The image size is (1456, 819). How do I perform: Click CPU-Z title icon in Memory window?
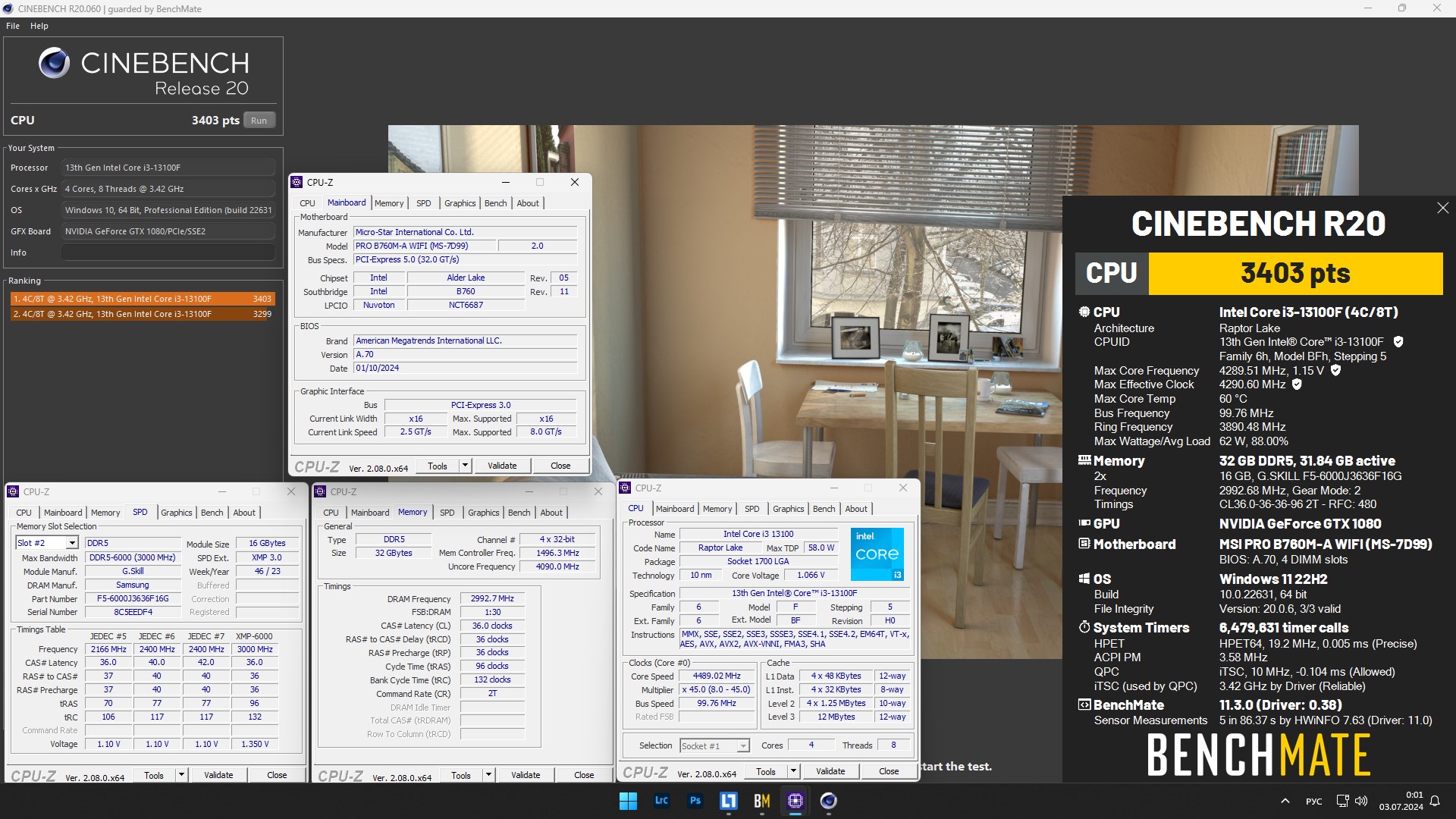click(x=320, y=491)
